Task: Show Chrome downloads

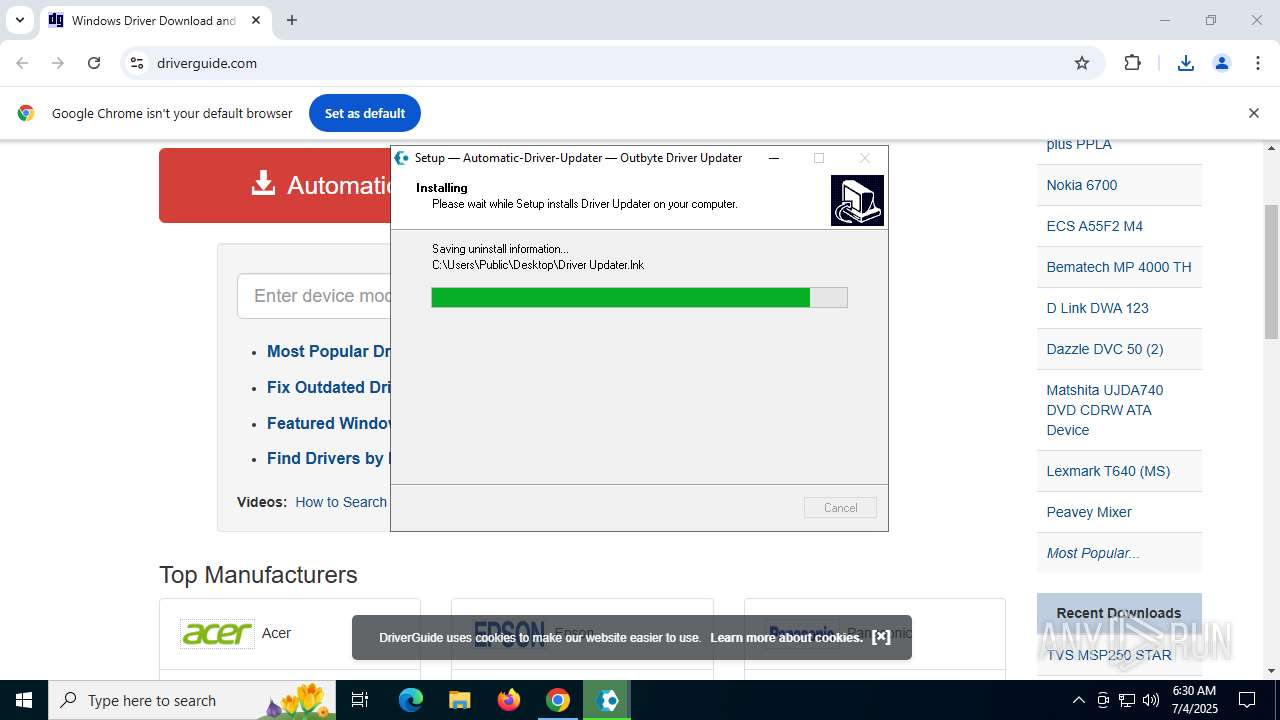Action: click(1186, 63)
